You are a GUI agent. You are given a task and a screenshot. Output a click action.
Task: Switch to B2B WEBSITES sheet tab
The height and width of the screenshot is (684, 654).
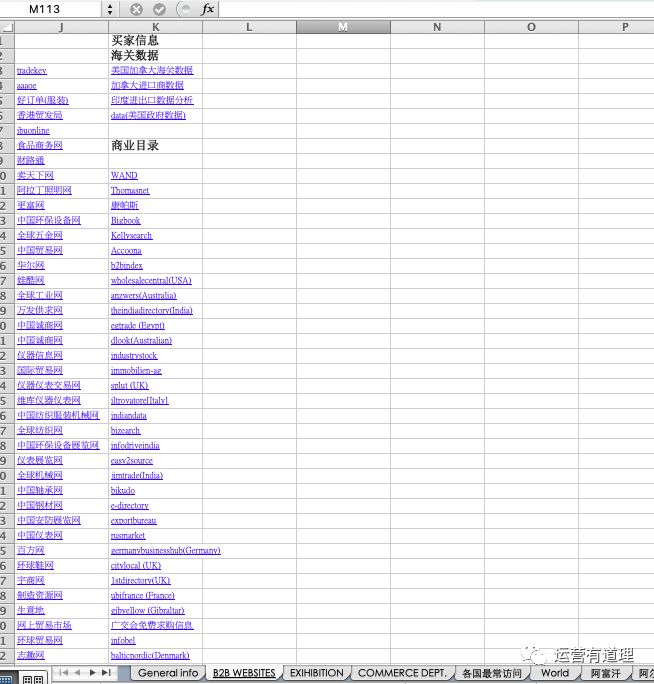click(244, 673)
